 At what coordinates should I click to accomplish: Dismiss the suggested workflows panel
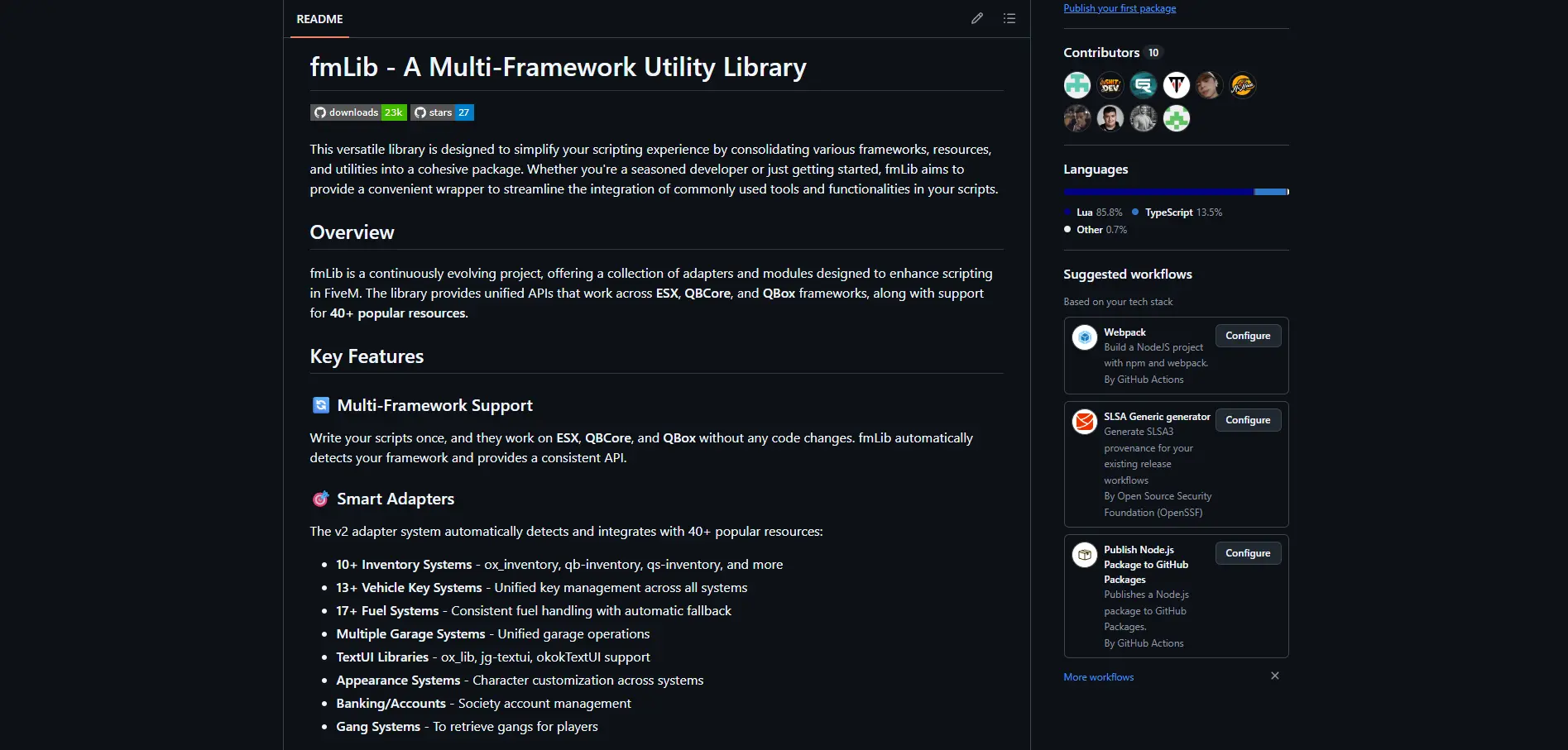(1275, 676)
